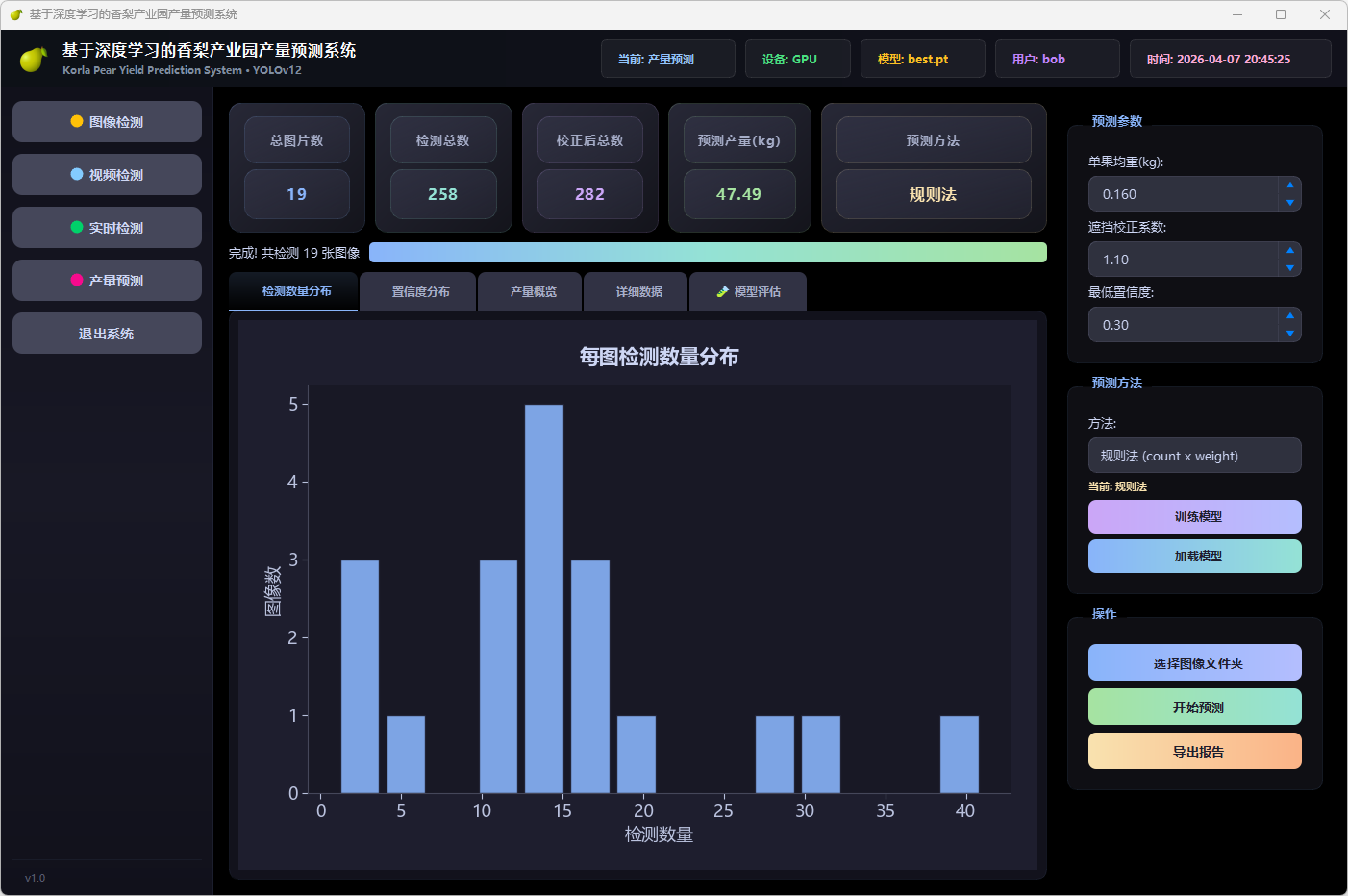Click the 最低置信度 value field

(1183, 325)
